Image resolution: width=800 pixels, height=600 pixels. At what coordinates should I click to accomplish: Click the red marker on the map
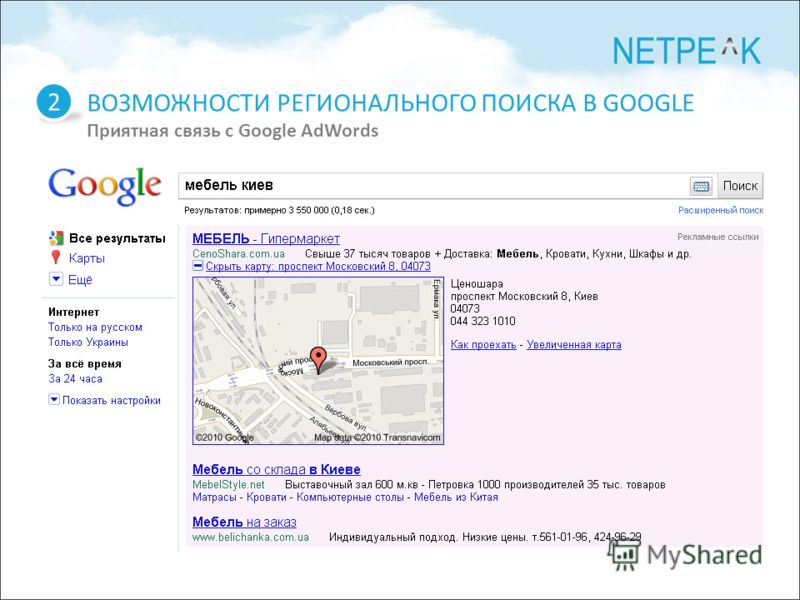tap(318, 361)
